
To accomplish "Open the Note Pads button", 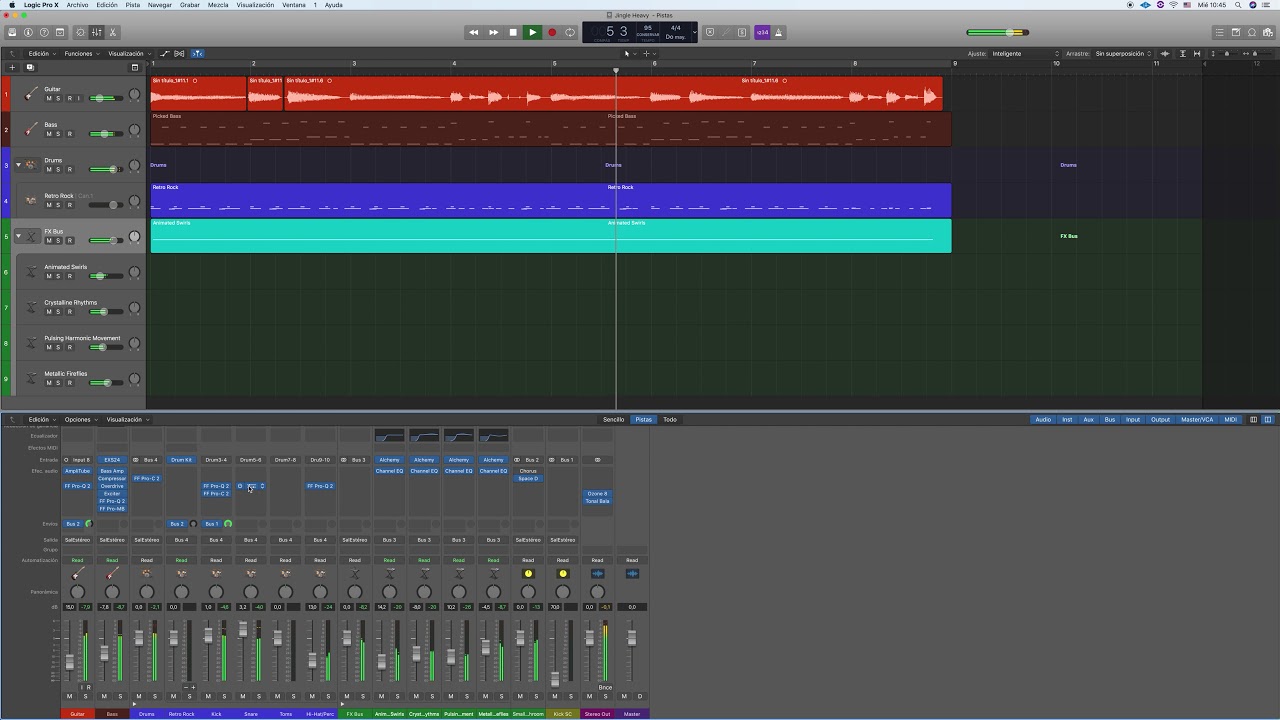I will pos(1236,32).
